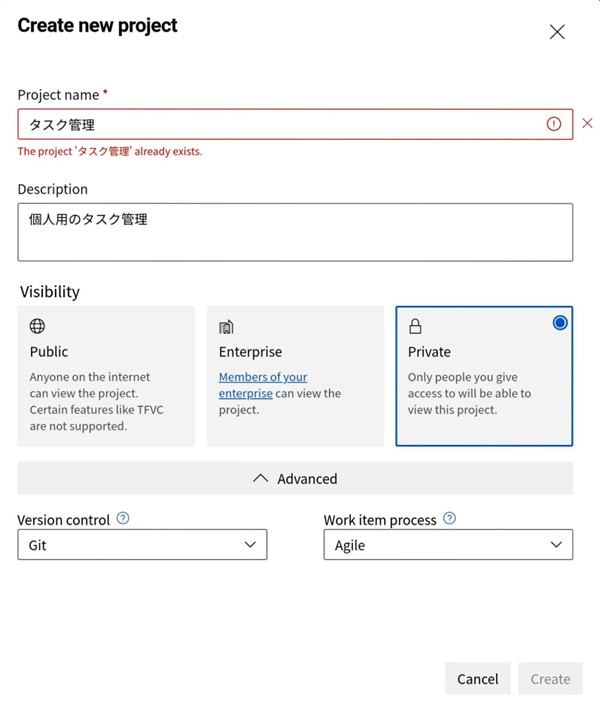
Task: Choose Public visibility option
Action: [x=106, y=375]
